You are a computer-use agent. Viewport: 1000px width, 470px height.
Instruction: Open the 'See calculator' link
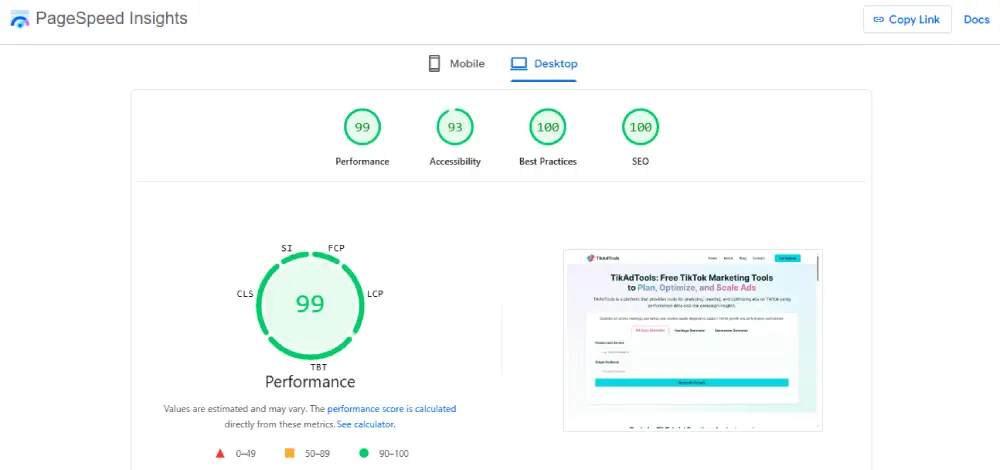365,424
